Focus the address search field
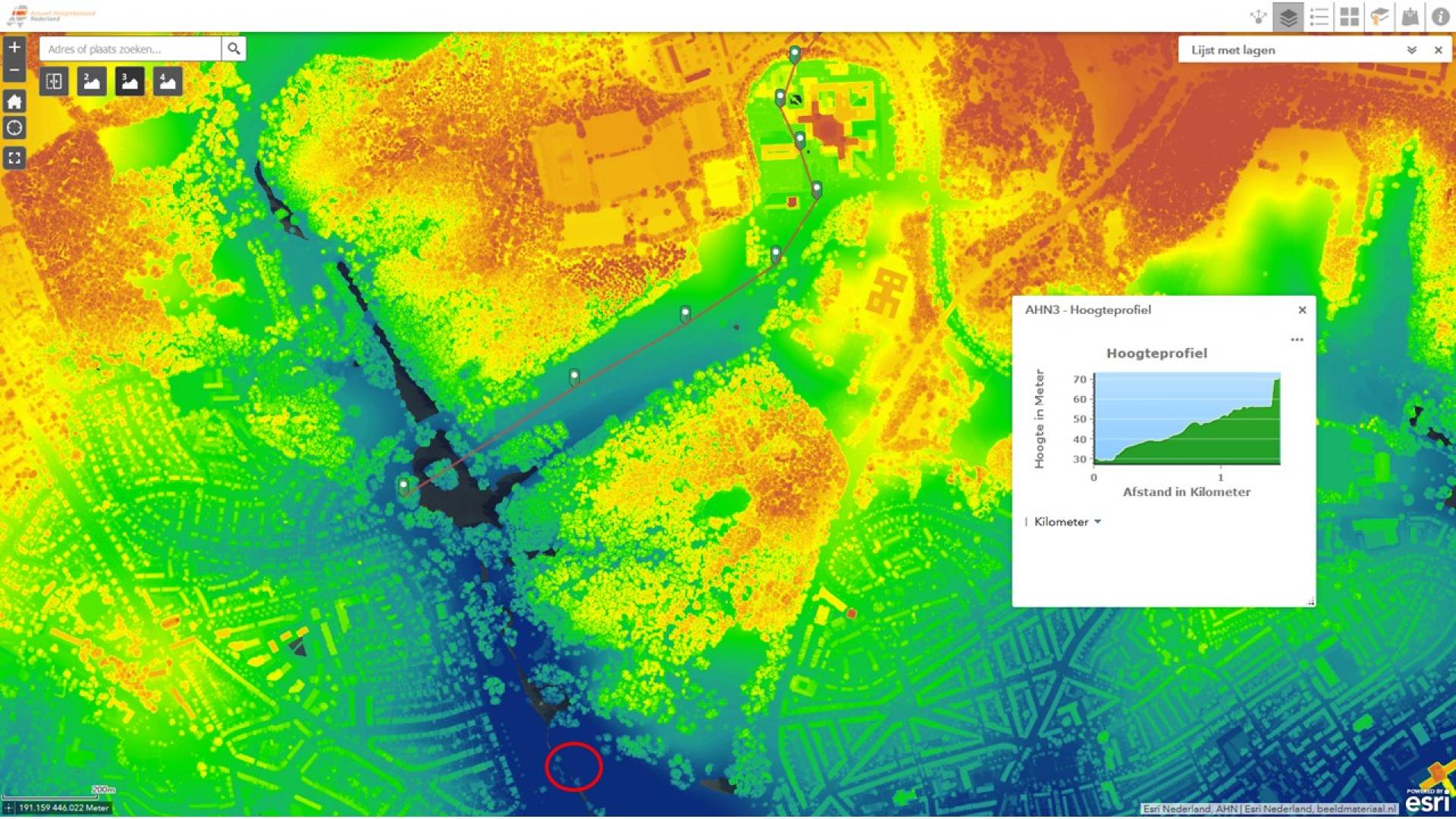 click(130, 49)
